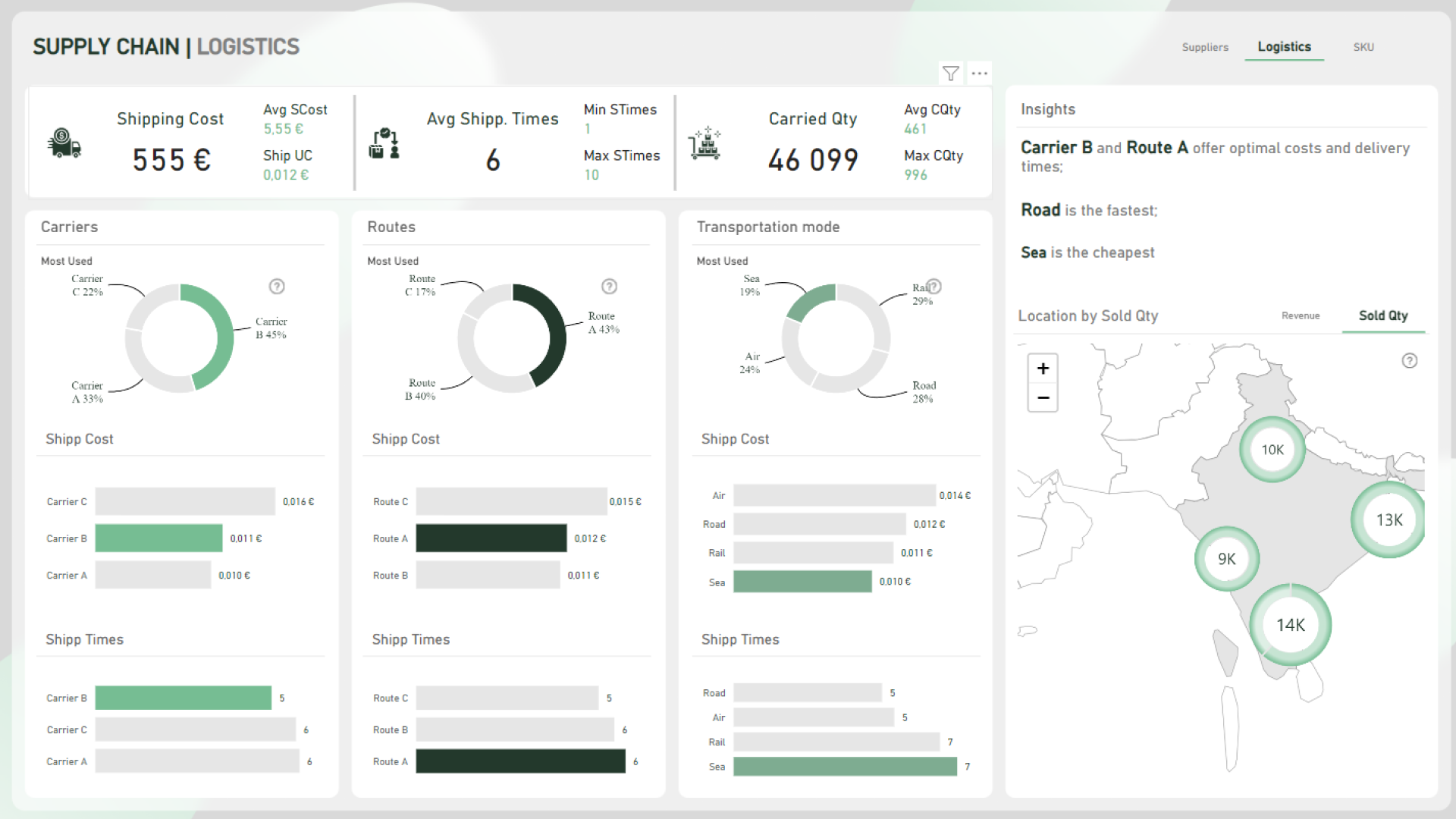1456x819 pixels.
Task: Open help icon in Routes panel
Action: [609, 286]
